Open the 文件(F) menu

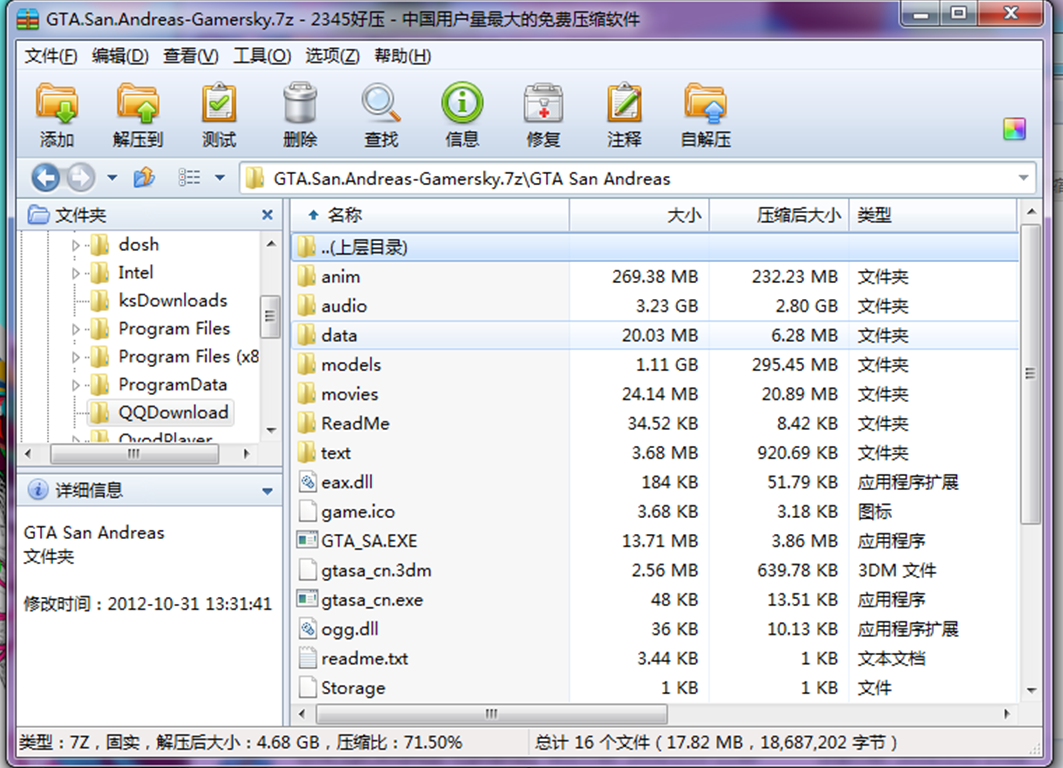point(51,56)
